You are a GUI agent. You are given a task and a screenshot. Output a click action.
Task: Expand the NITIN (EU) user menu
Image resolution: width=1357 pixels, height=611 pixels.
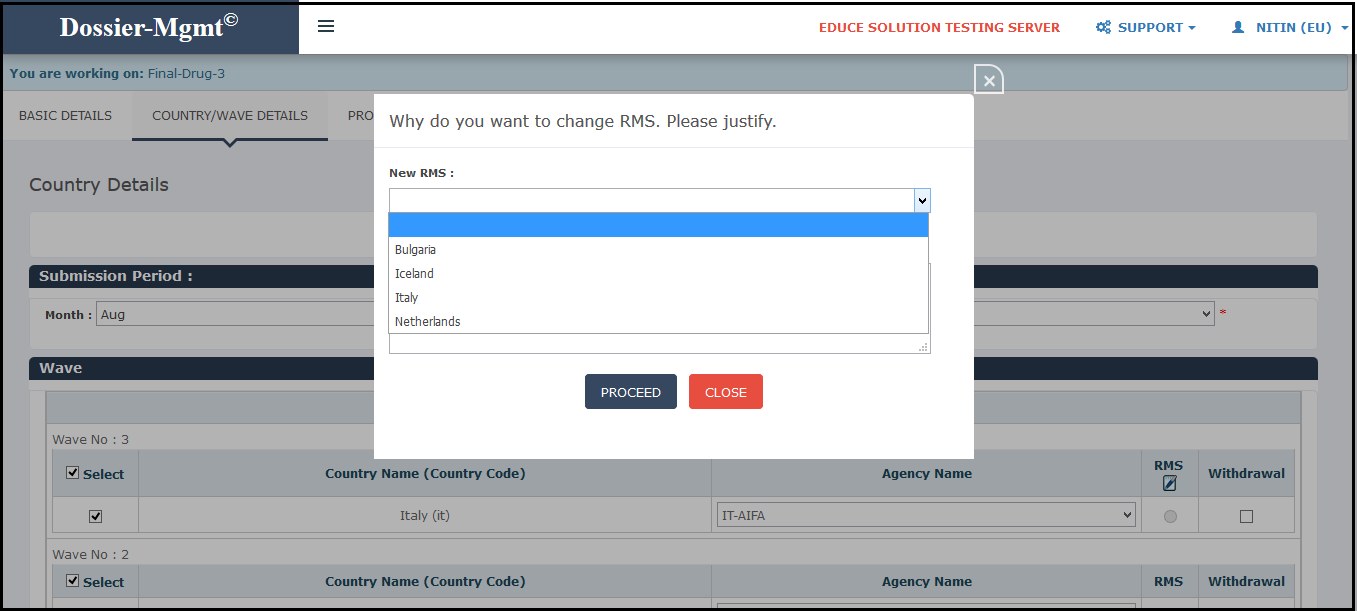pyautogui.click(x=1290, y=27)
